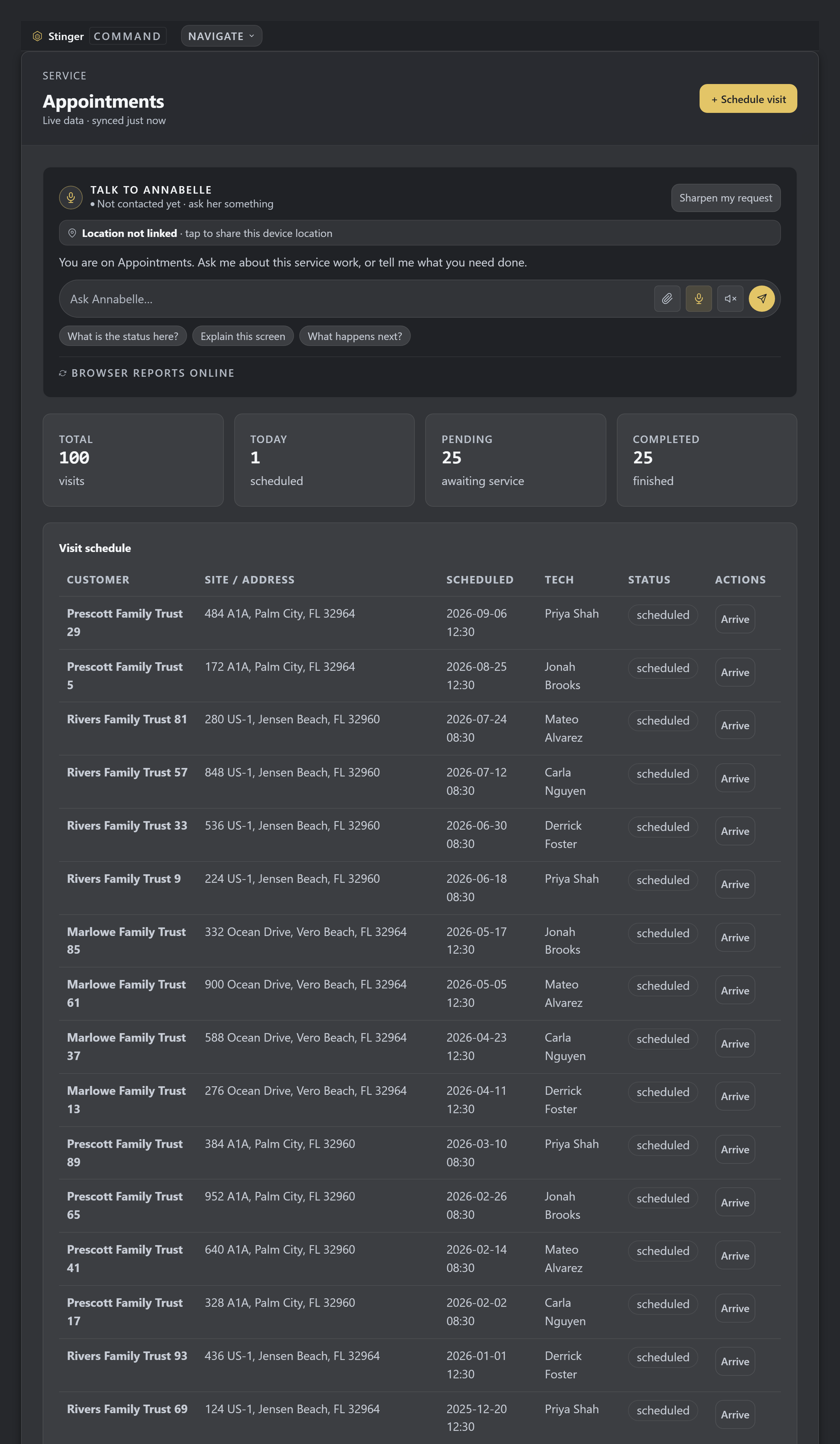
Task: Open the TOTAL 100 visits card
Action: pyautogui.click(x=133, y=460)
